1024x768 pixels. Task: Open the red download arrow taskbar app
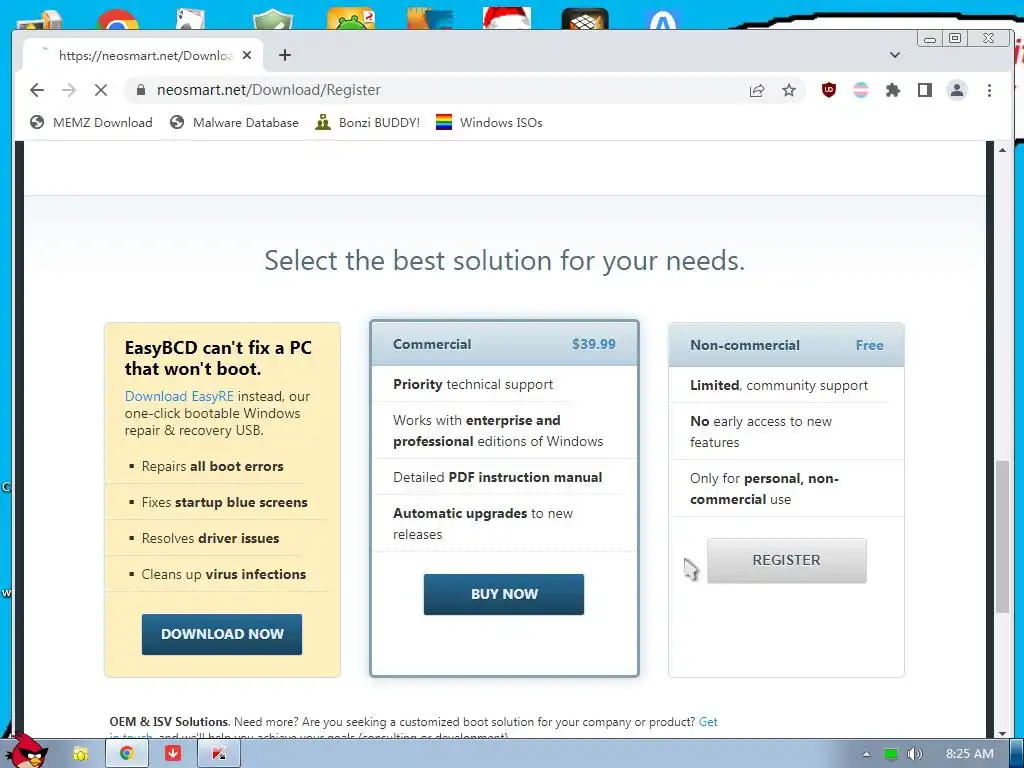pyautogui.click(x=173, y=754)
